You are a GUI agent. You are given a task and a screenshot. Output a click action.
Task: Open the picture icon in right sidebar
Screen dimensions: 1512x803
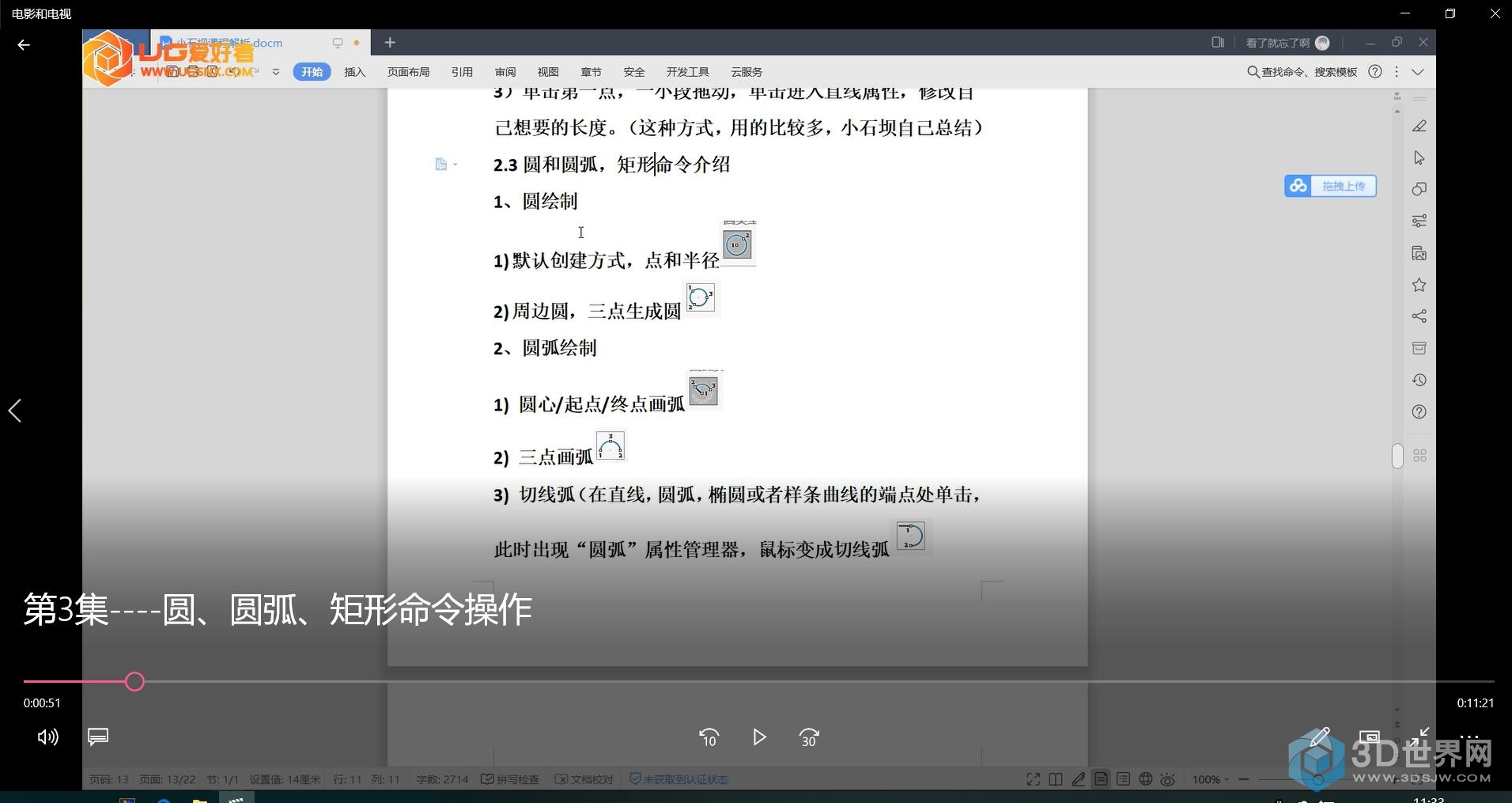(x=1419, y=253)
